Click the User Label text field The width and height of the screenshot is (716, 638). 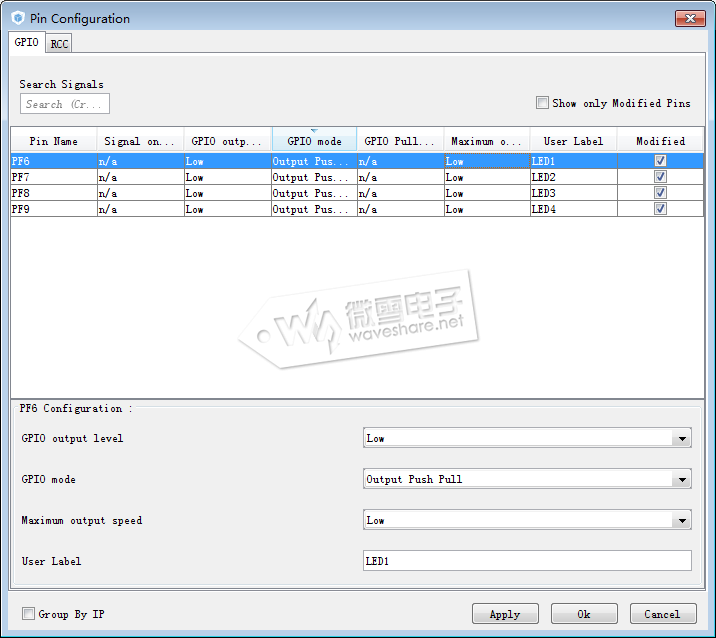(527, 561)
